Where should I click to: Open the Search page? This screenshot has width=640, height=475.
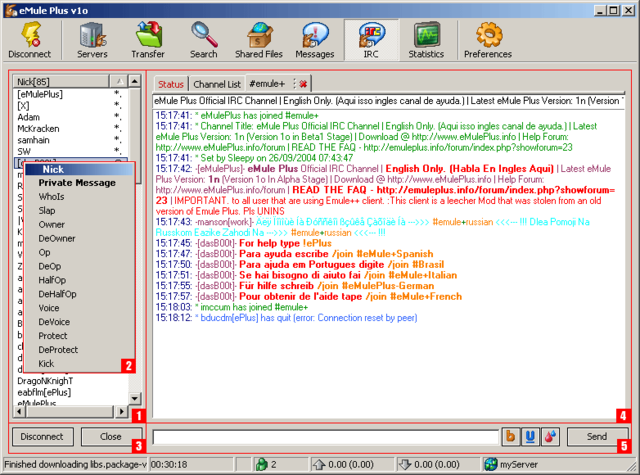(x=203, y=40)
